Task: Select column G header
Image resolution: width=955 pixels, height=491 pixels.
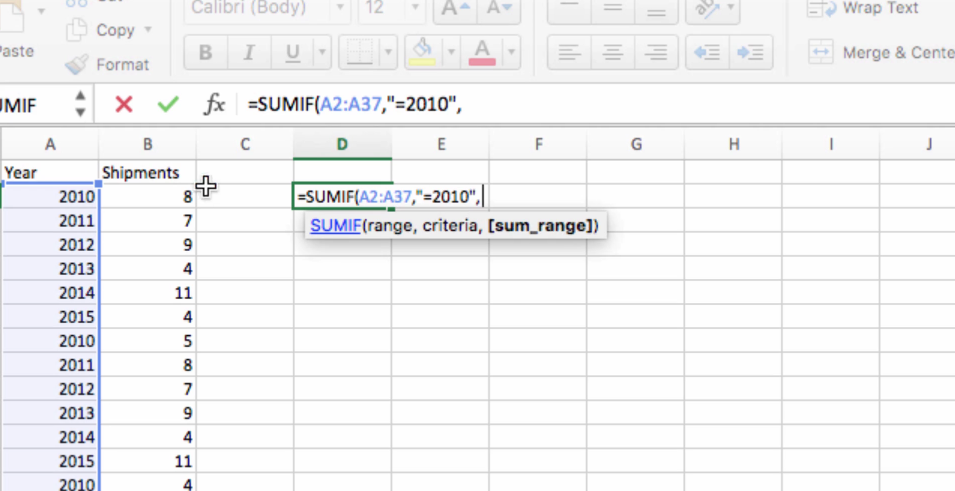Action: point(636,144)
